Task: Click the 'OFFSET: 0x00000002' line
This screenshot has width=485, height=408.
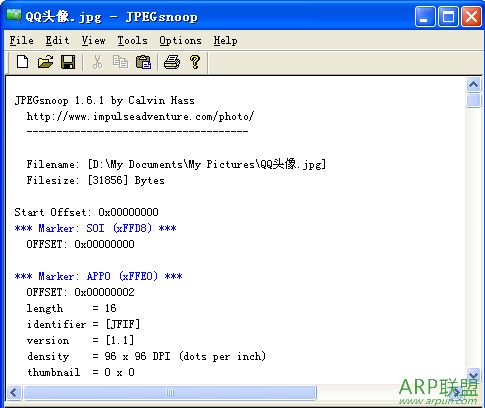Action: click(x=80, y=292)
